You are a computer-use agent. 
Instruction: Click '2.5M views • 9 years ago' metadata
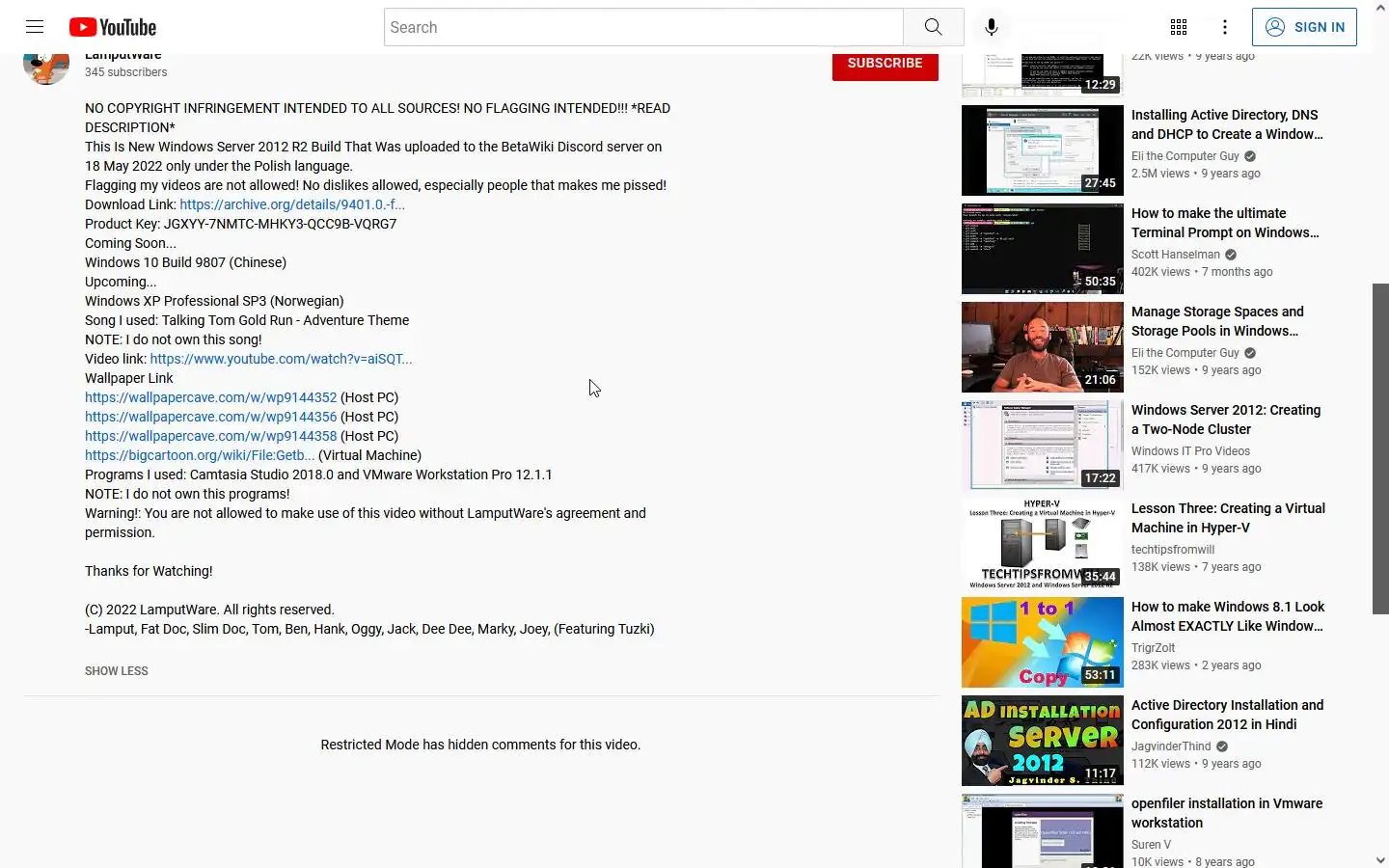(x=1196, y=174)
